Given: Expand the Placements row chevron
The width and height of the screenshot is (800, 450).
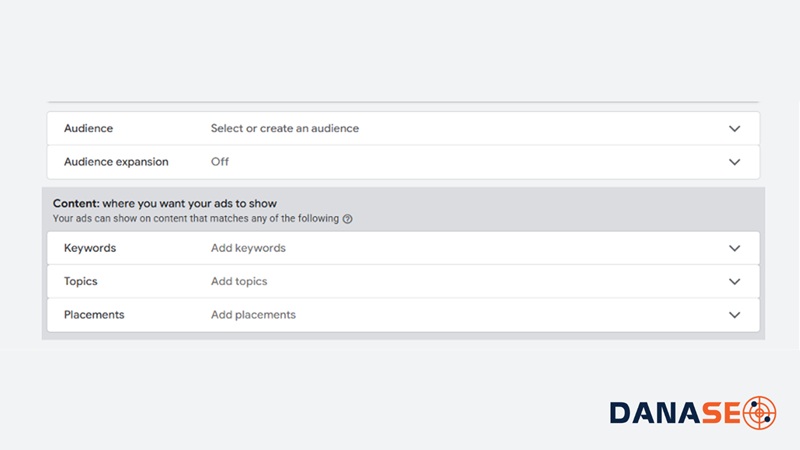Looking at the screenshot, I should coord(734,315).
